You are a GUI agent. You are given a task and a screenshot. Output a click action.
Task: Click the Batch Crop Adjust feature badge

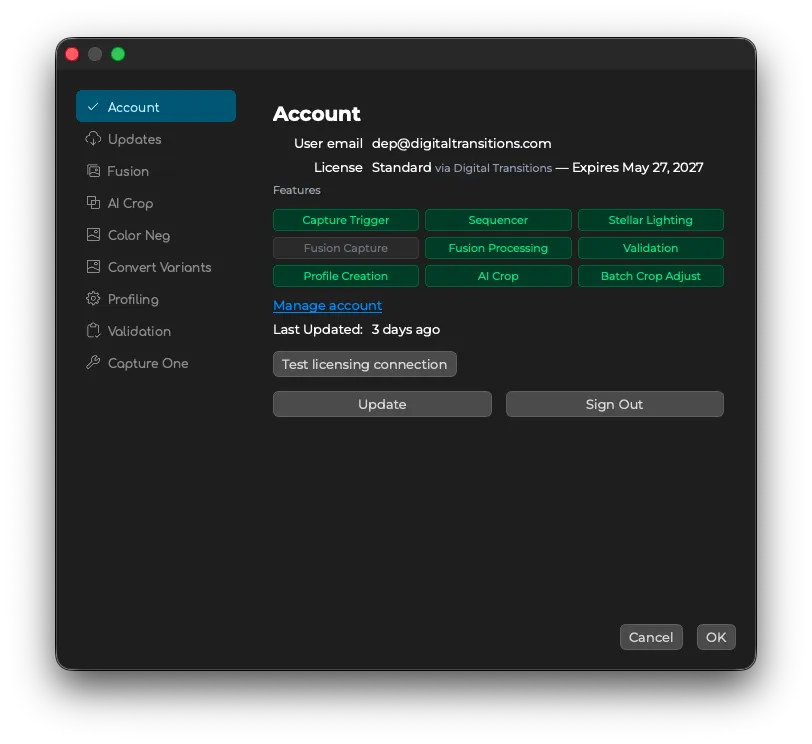650,276
